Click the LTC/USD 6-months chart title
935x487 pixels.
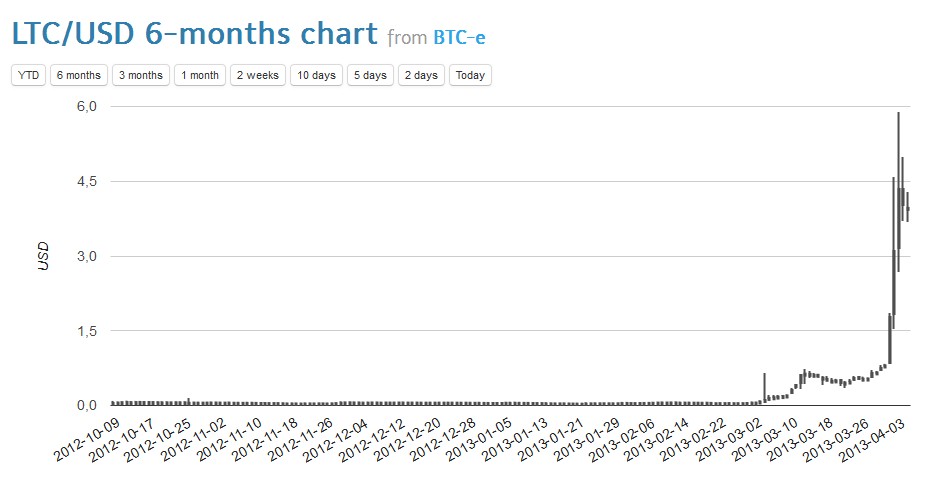click(195, 34)
